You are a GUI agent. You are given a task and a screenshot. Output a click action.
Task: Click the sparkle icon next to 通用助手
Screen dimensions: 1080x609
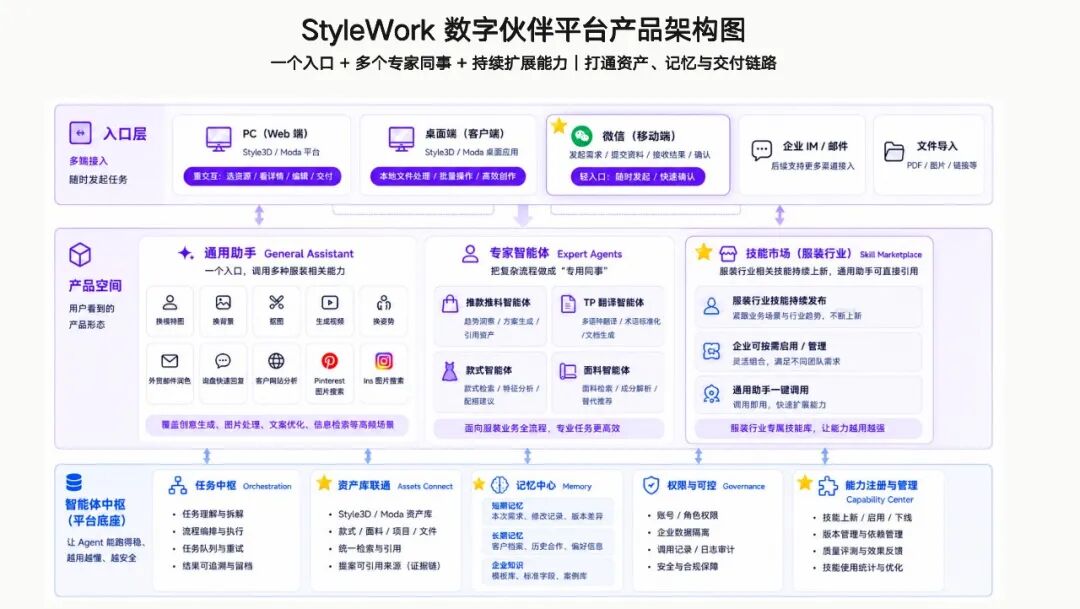point(185,253)
